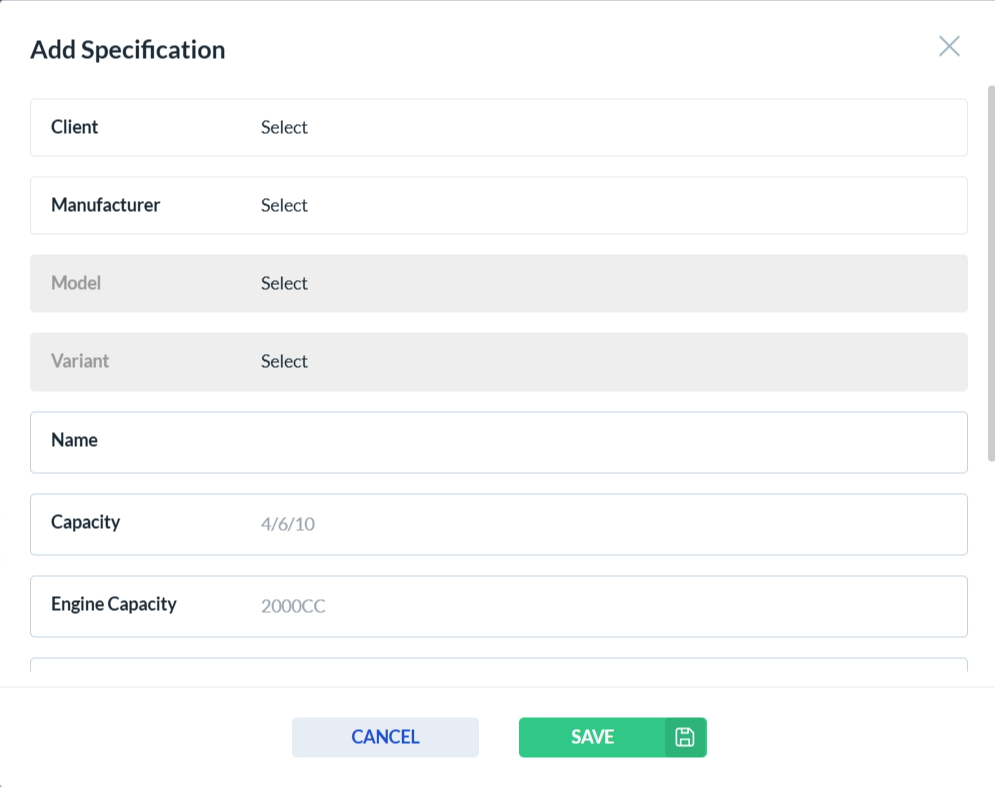
Task: Click the Client field label
Action: [x=75, y=127]
